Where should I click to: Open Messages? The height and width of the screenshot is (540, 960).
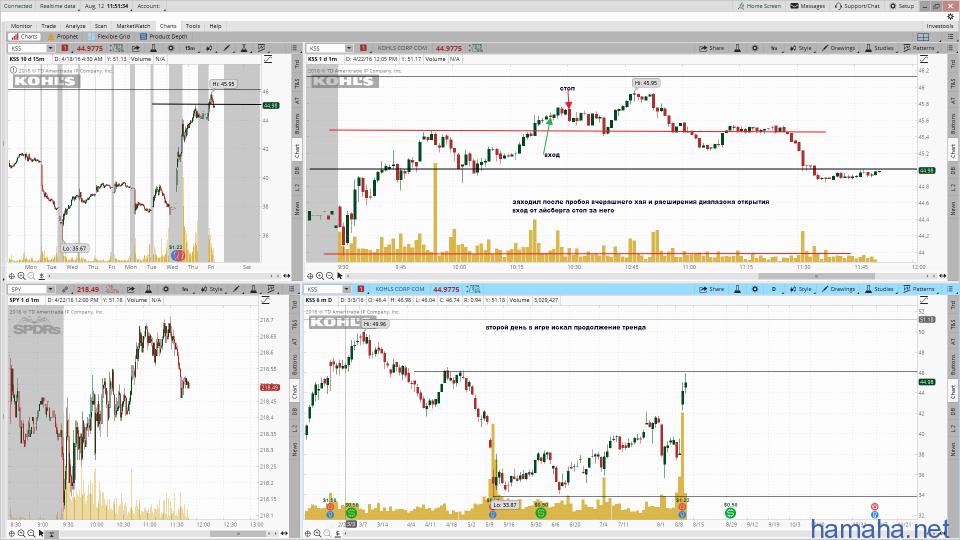click(808, 6)
